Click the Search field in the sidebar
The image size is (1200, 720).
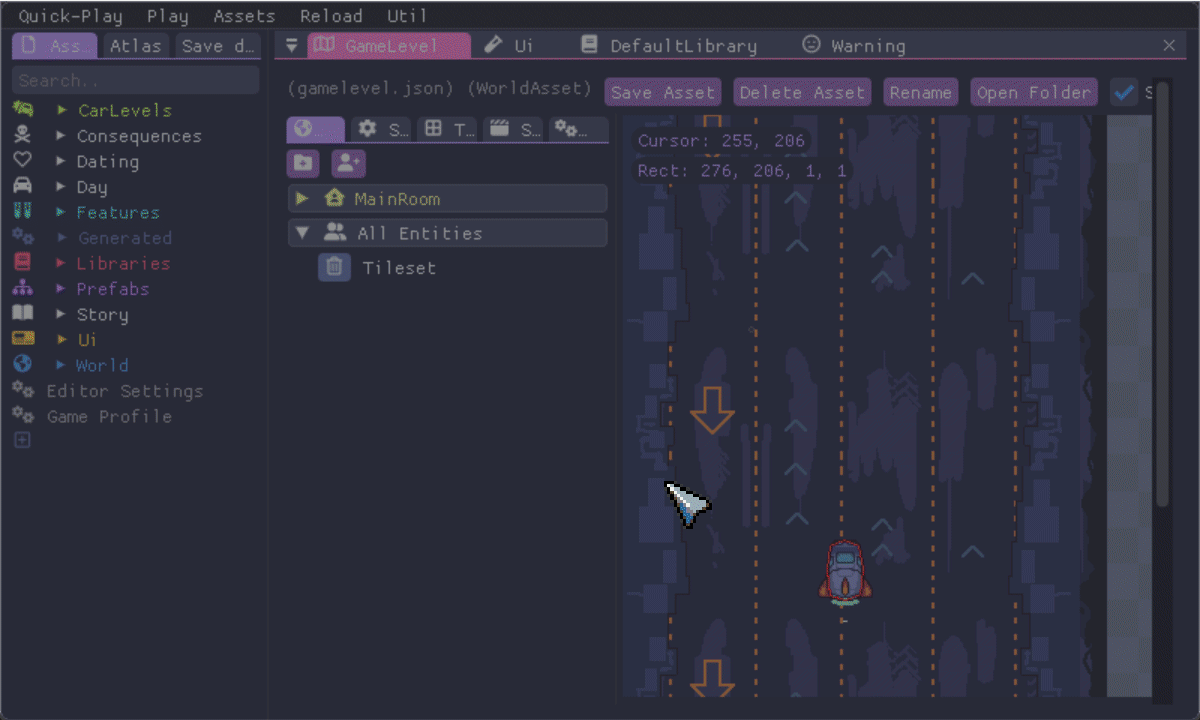click(x=135, y=79)
